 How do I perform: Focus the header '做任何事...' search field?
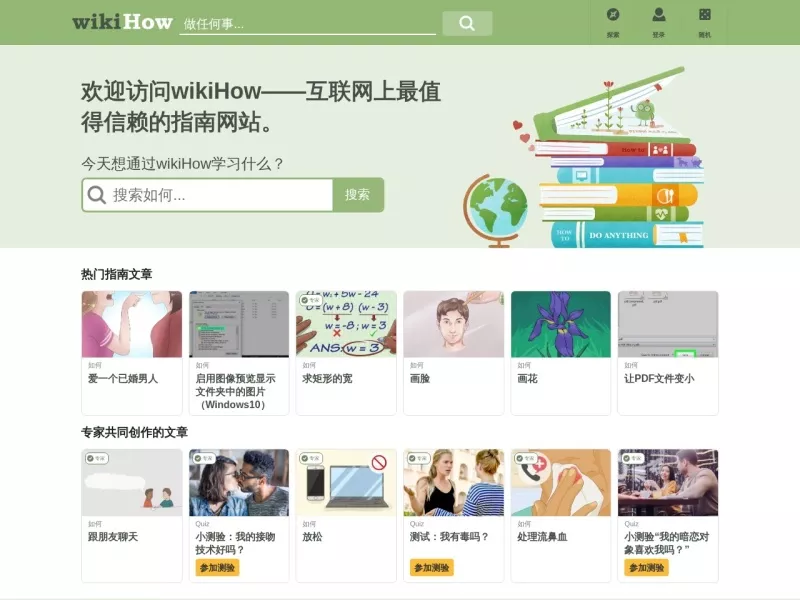308,23
